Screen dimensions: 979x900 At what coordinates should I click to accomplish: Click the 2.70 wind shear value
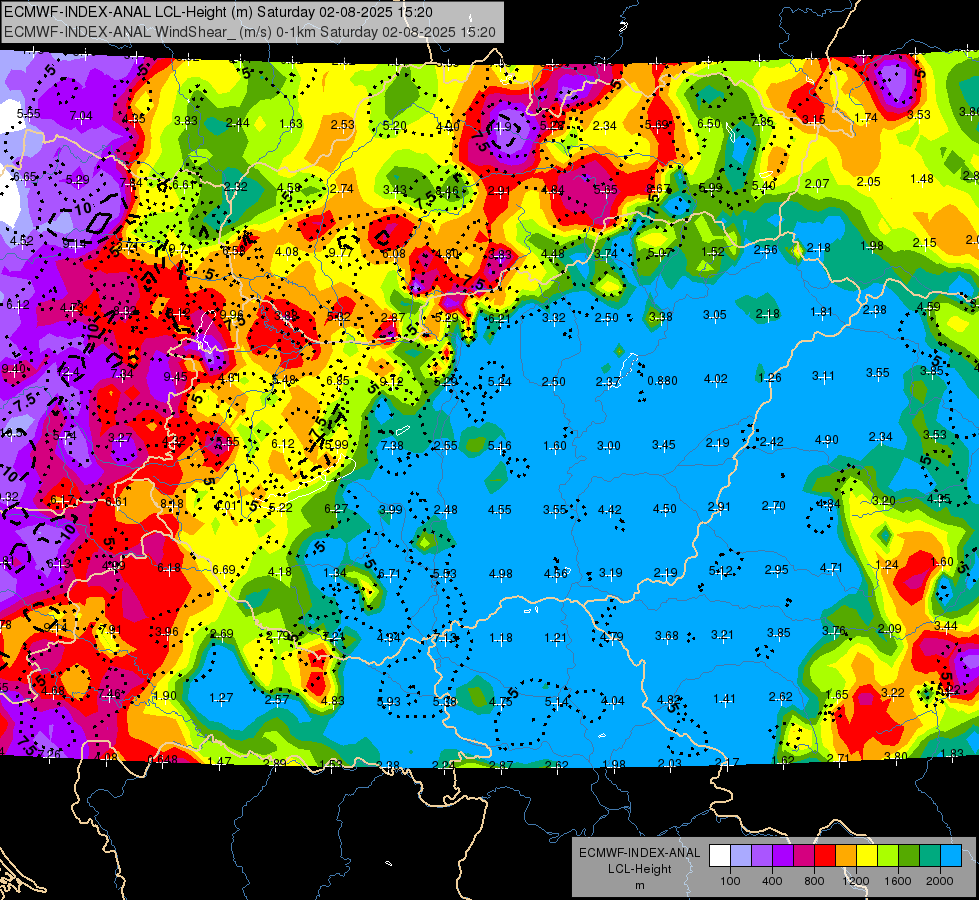pyautogui.click(x=773, y=505)
